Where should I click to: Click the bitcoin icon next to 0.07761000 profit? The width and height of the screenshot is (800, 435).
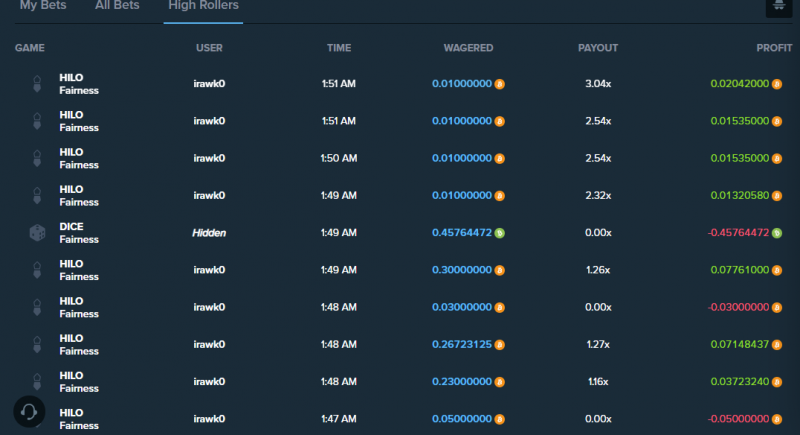(x=777, y=270)
